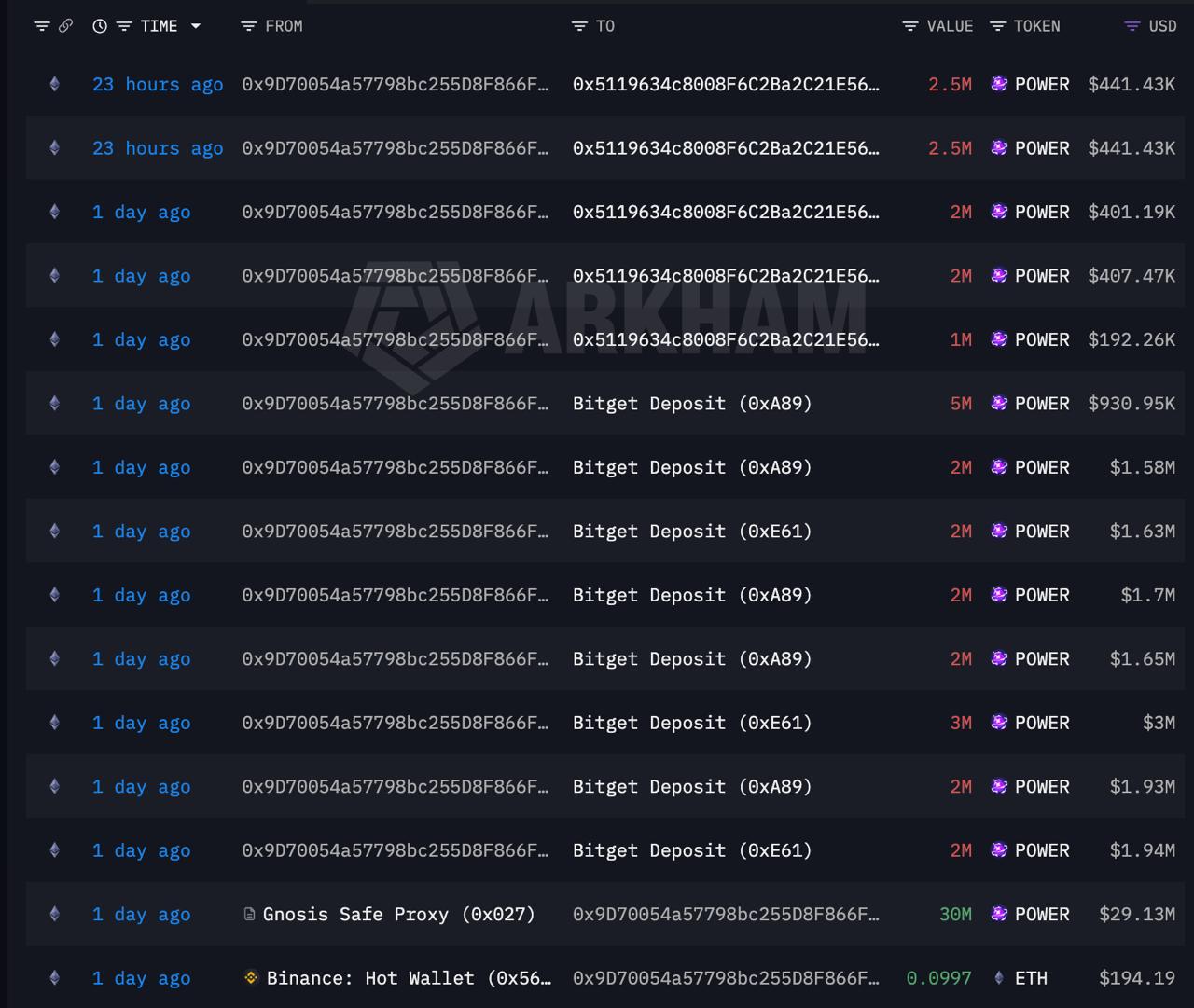Click the POWER token name in $407.47K row
The width and height of the screenshot is (1194, 1008).
(1042, 276)
